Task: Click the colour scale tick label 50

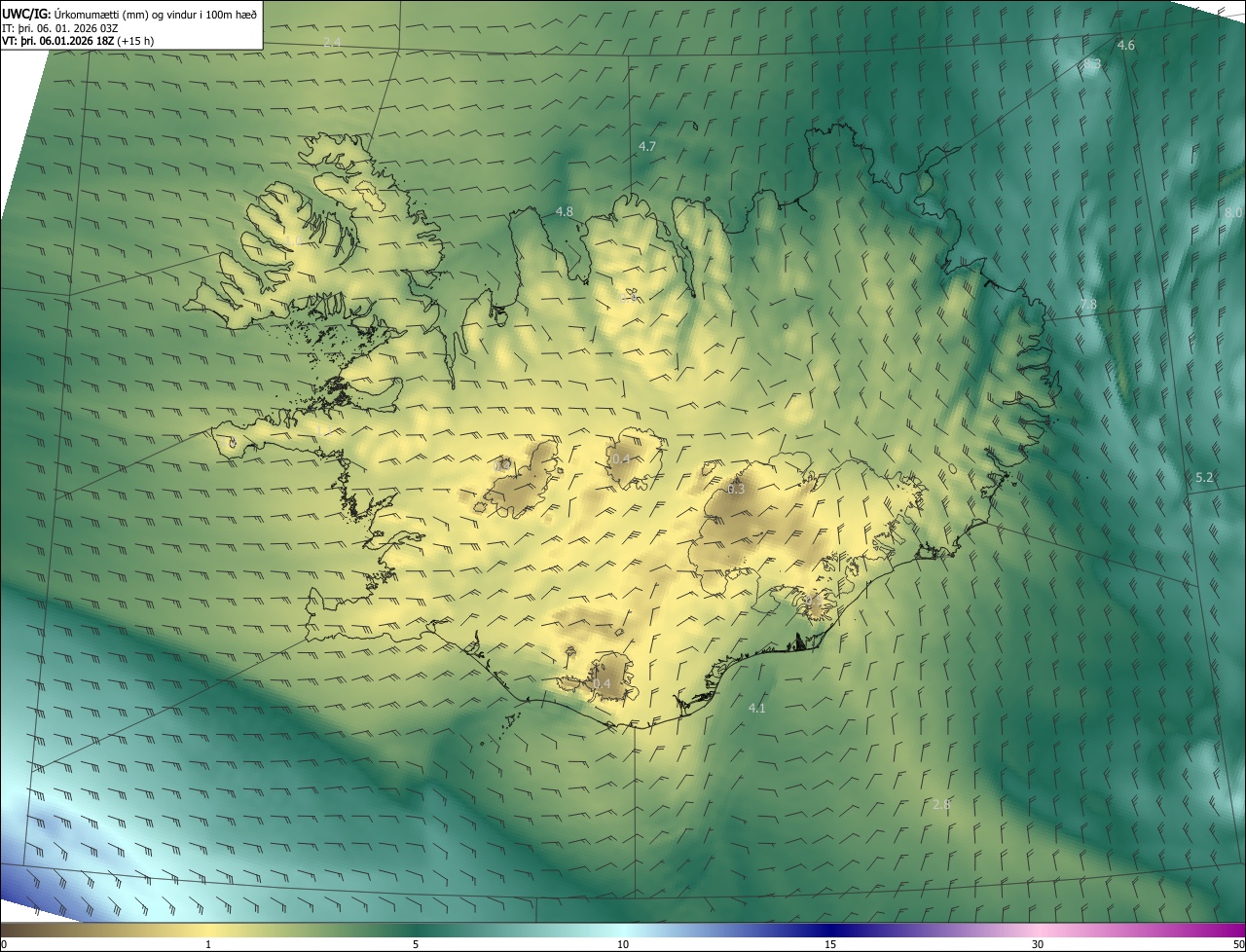Action: 1238,945
